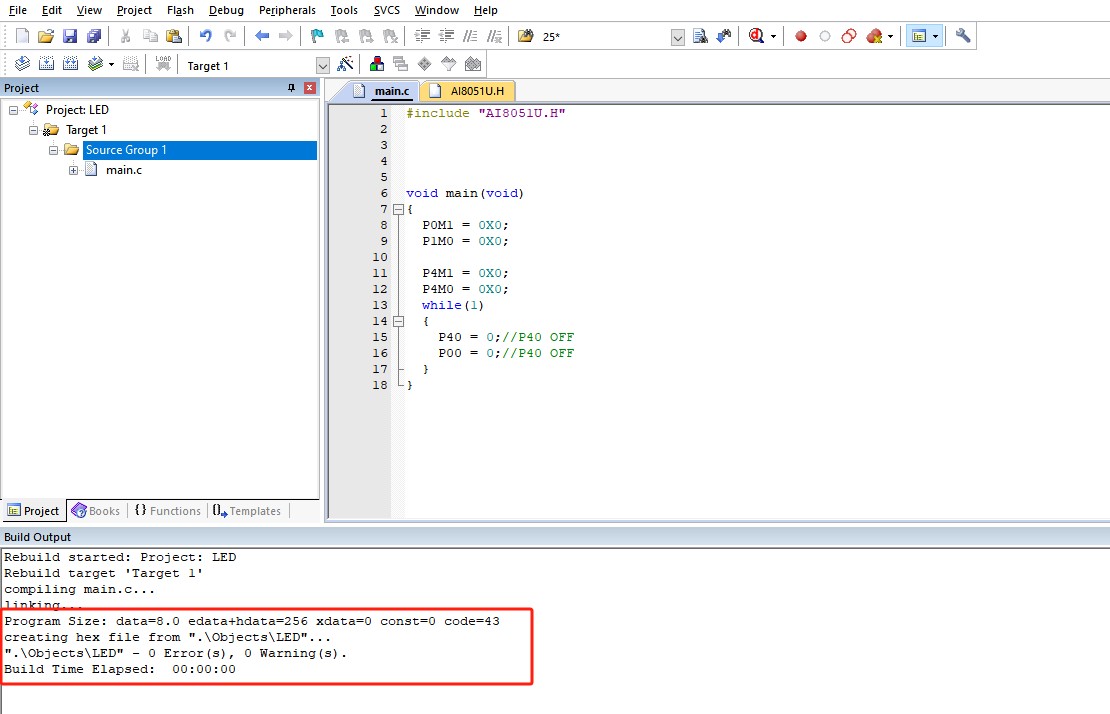Switch to the Books panel tab
The image size is (1110, 714).
pyautogui.click(x=96, y=511)
